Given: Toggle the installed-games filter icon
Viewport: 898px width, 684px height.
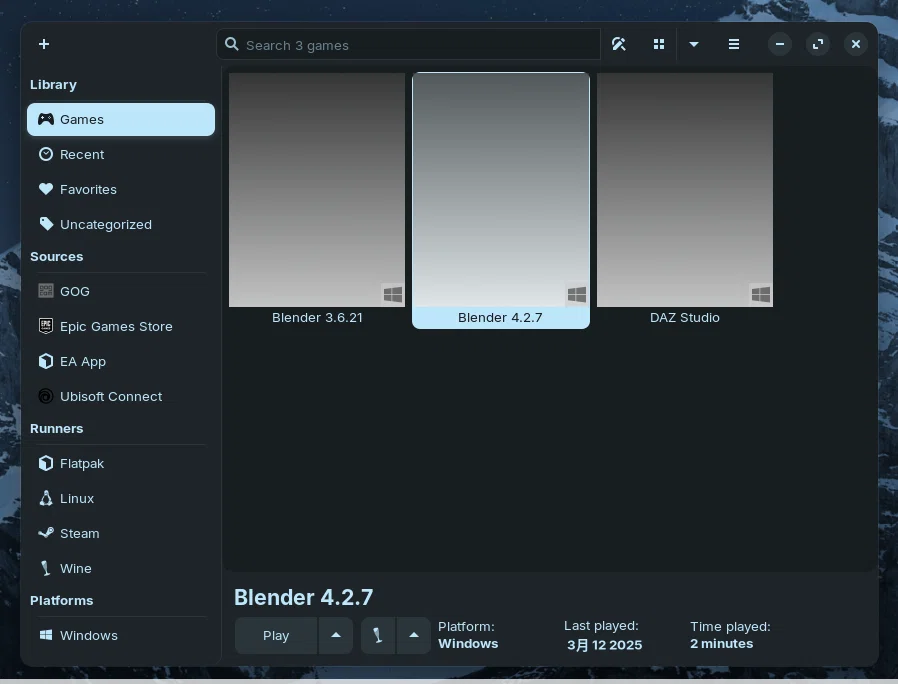Looking at the screenshot, I should click(x=619, y=44).
